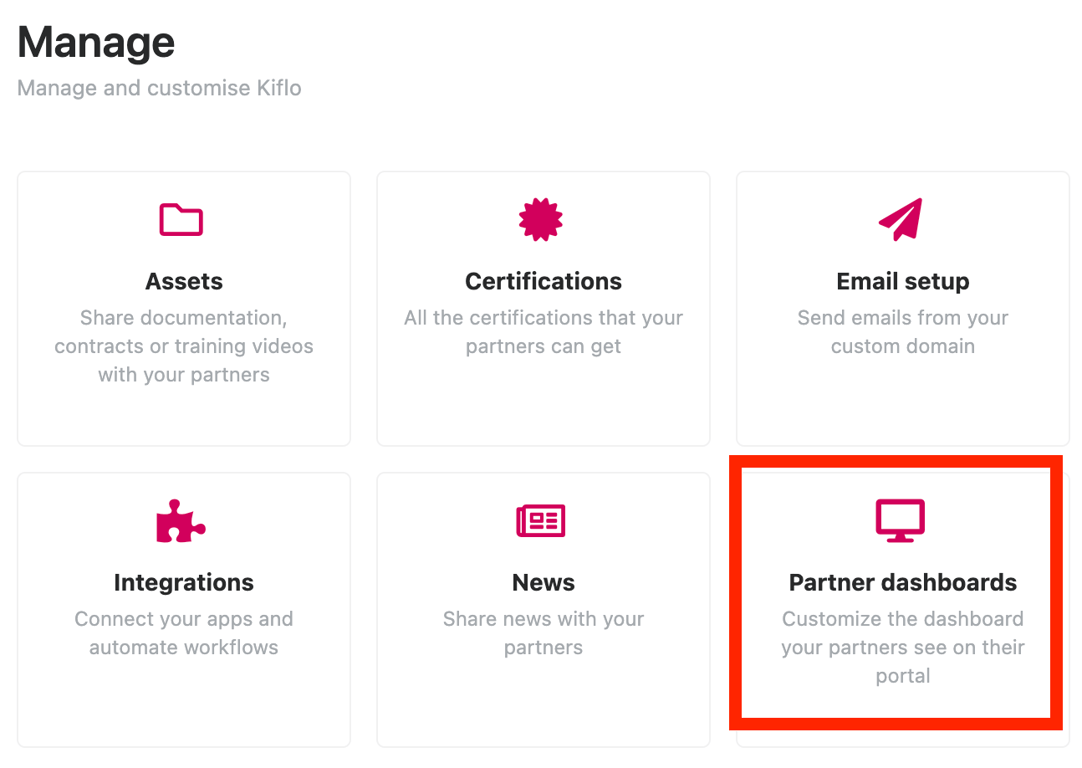Open the Assets title link
1082x768 pixels.
coord(184,282)
